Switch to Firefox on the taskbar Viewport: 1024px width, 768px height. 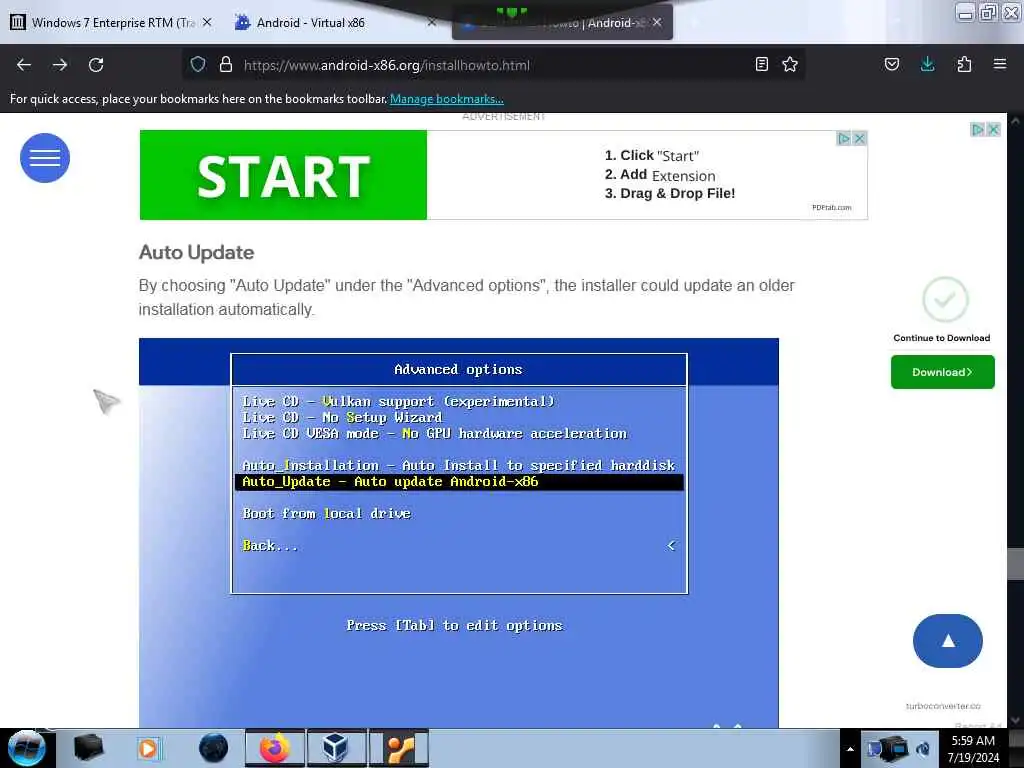click(275, 748)
